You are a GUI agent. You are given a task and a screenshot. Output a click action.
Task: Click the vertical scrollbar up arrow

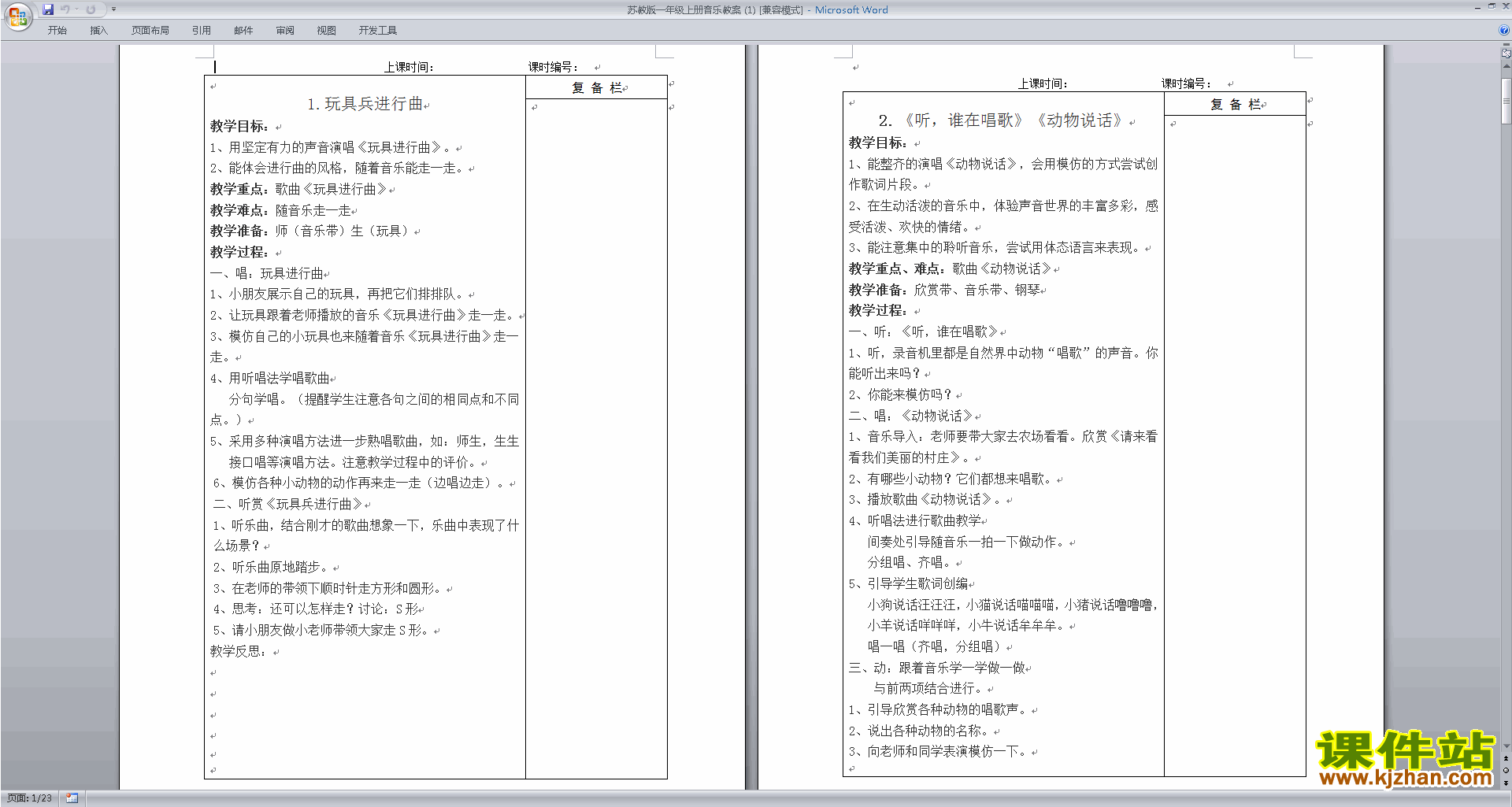point(1506,66)
